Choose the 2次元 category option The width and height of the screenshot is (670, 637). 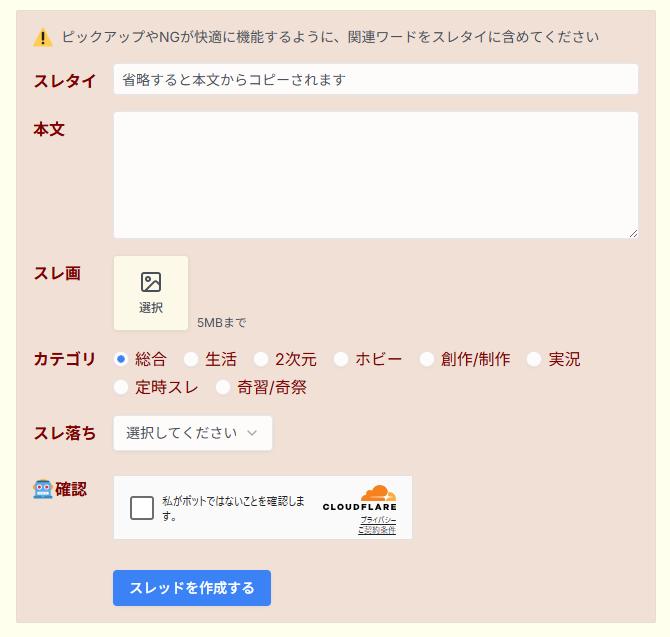coord(261,359)
